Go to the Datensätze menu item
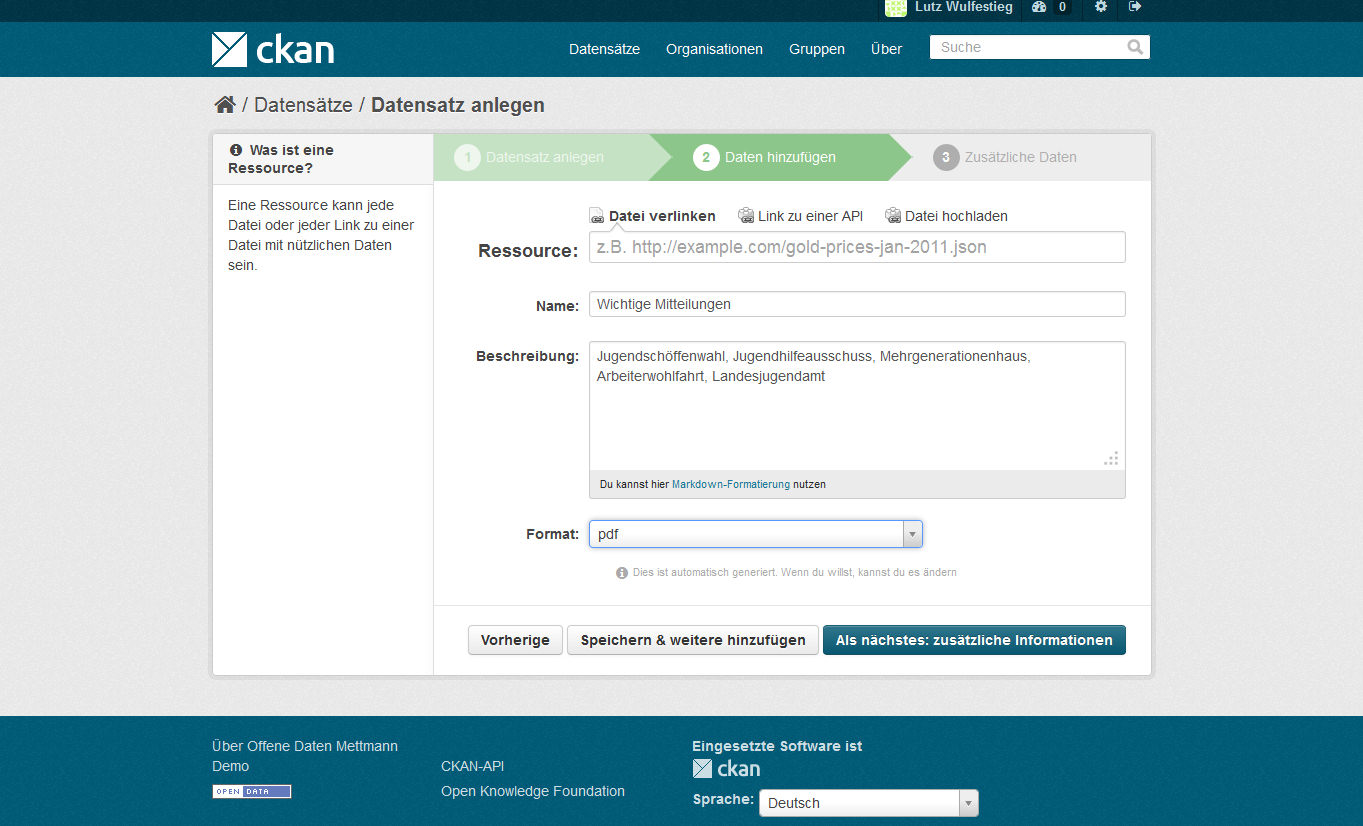Viewport: 1363px width, 826px height. 604,49
